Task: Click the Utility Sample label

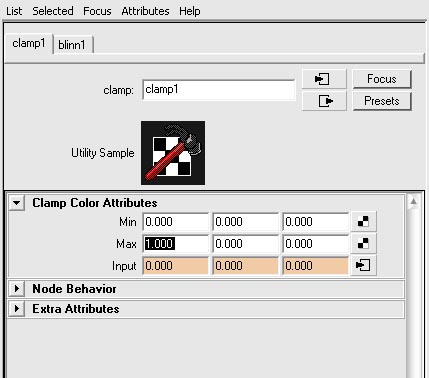Action: pyautogui.click(x=103, y=153)
